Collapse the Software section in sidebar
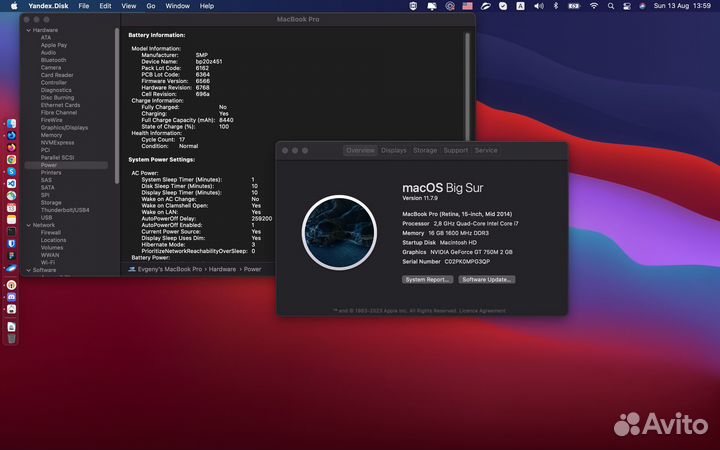 click(x=28, y=270)
